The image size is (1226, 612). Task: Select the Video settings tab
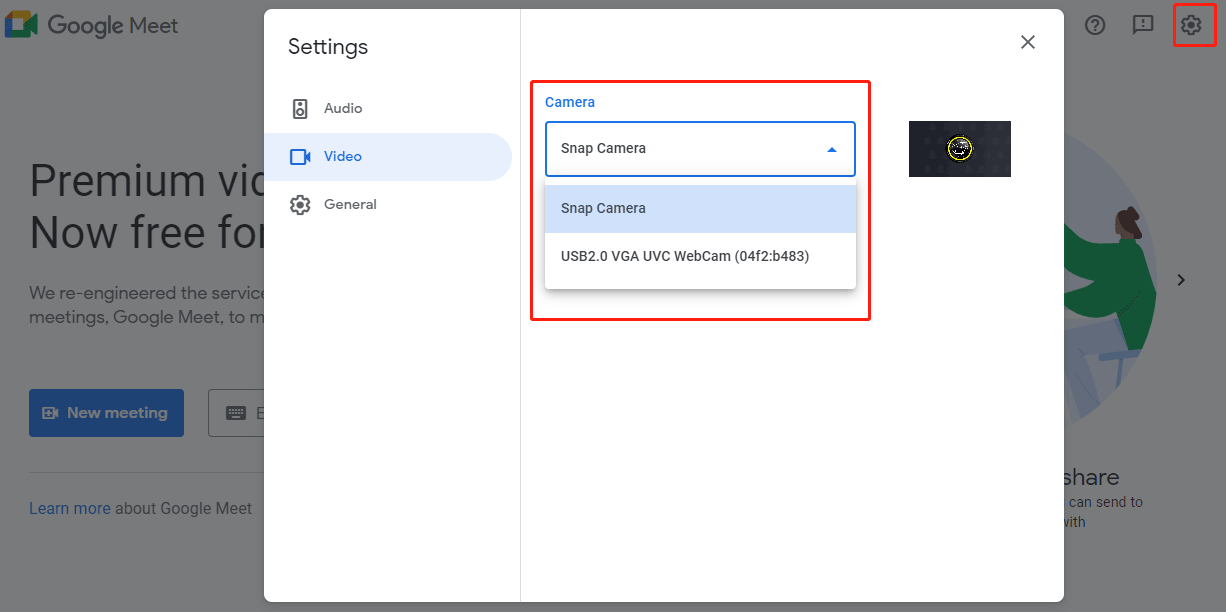[388, 157]
